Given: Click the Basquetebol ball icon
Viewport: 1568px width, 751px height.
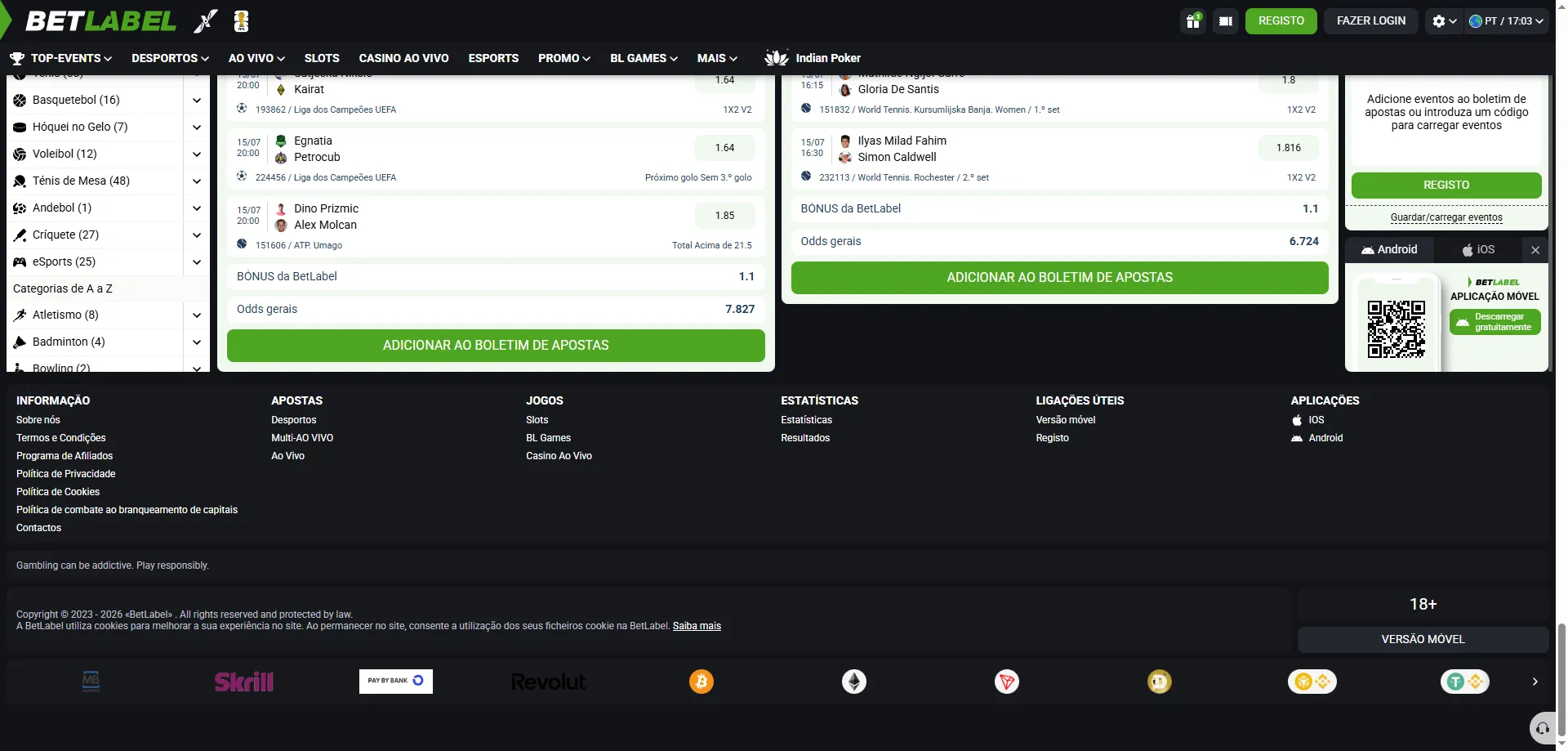Looking at the screenshot, I should click(x=20, y=101).
